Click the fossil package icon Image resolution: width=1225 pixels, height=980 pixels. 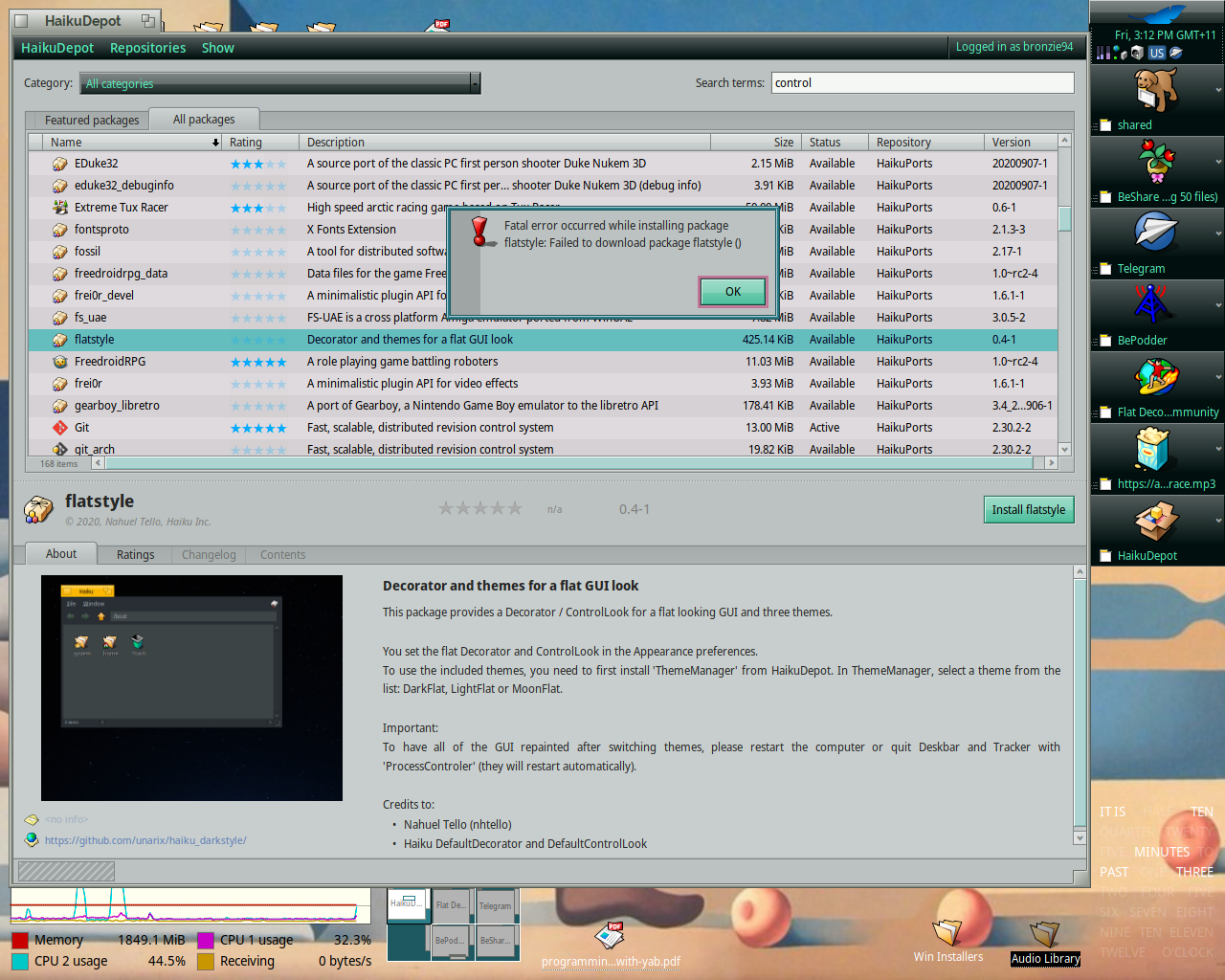[60, 252]
